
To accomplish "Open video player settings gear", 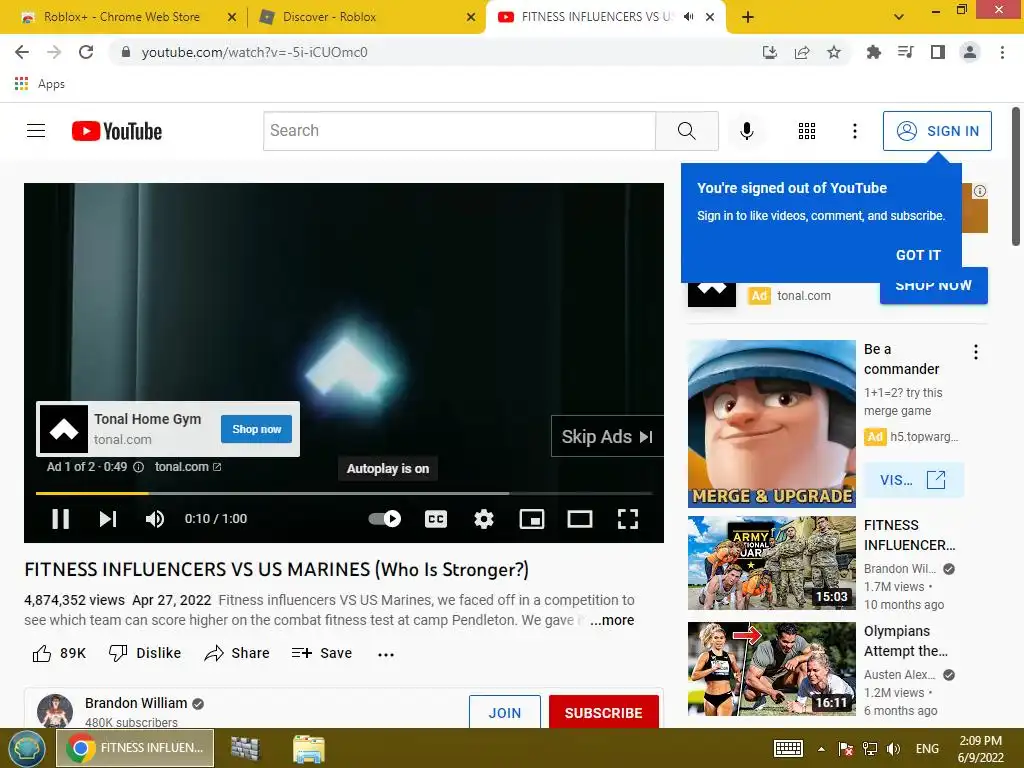I will [483, 519].
